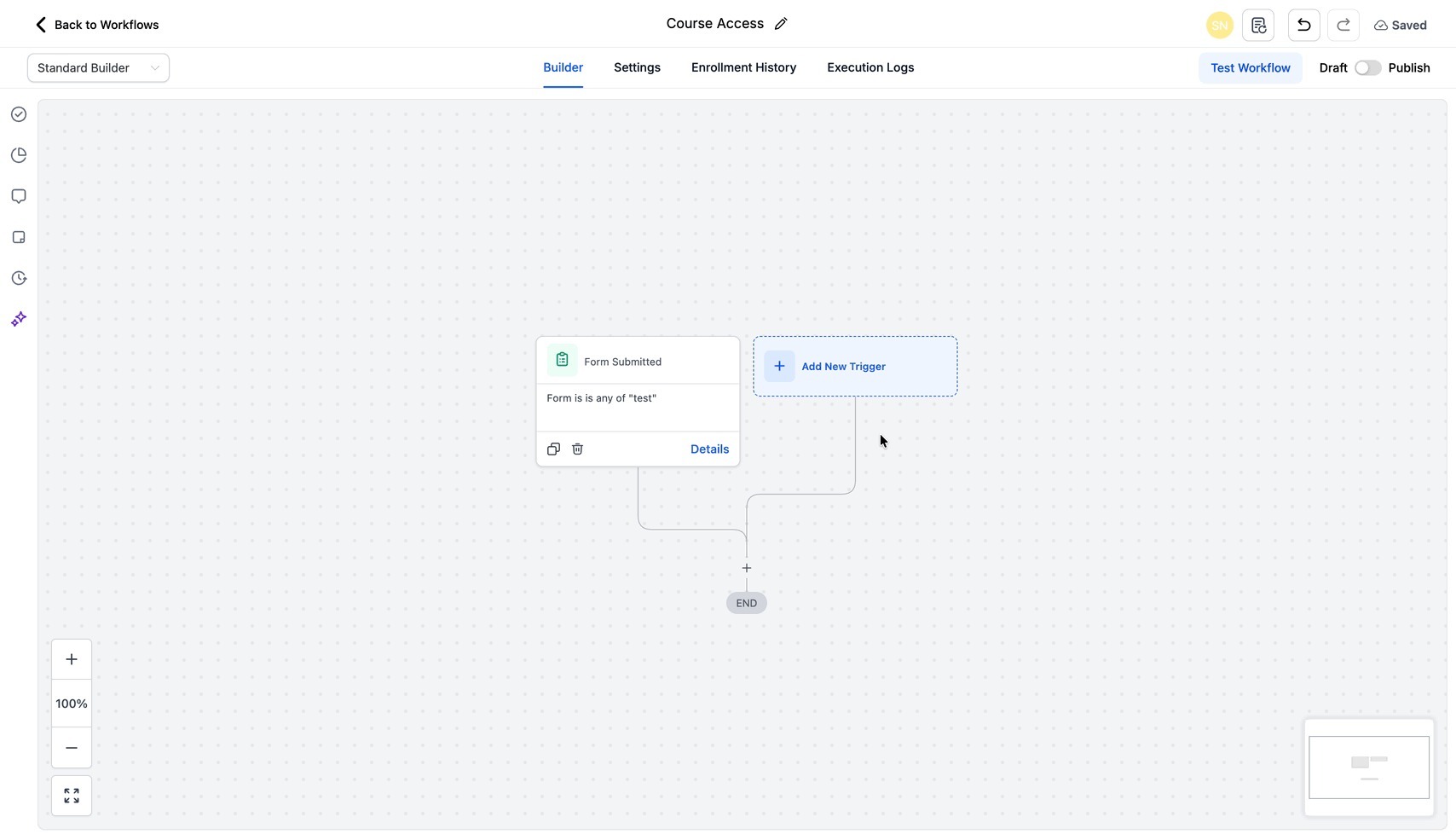Zoom in the canvas

(x=72, y=659)
